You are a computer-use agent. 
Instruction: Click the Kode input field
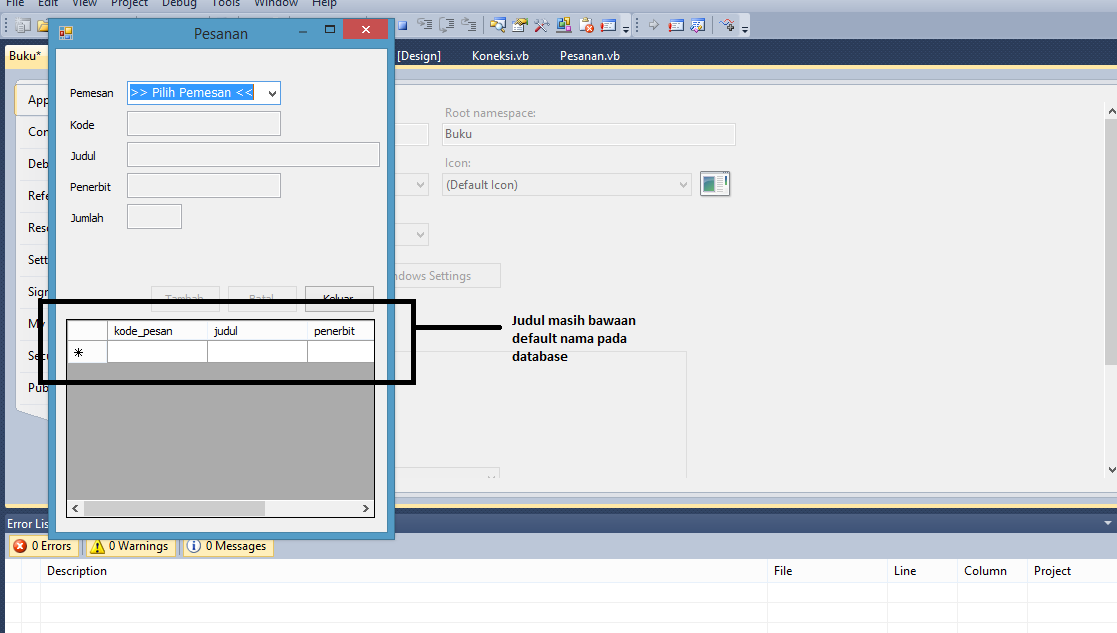coord(203,123)
